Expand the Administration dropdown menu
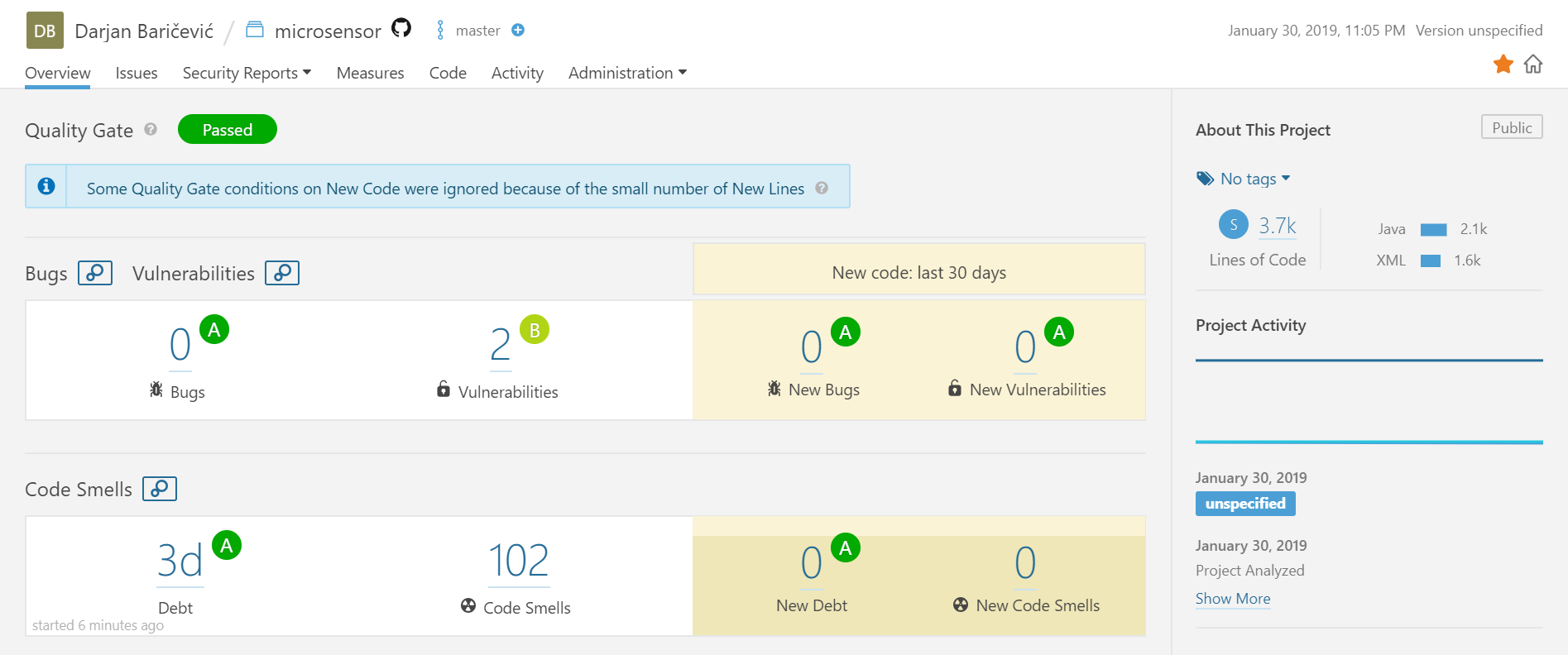 click(x=627, y=73)
